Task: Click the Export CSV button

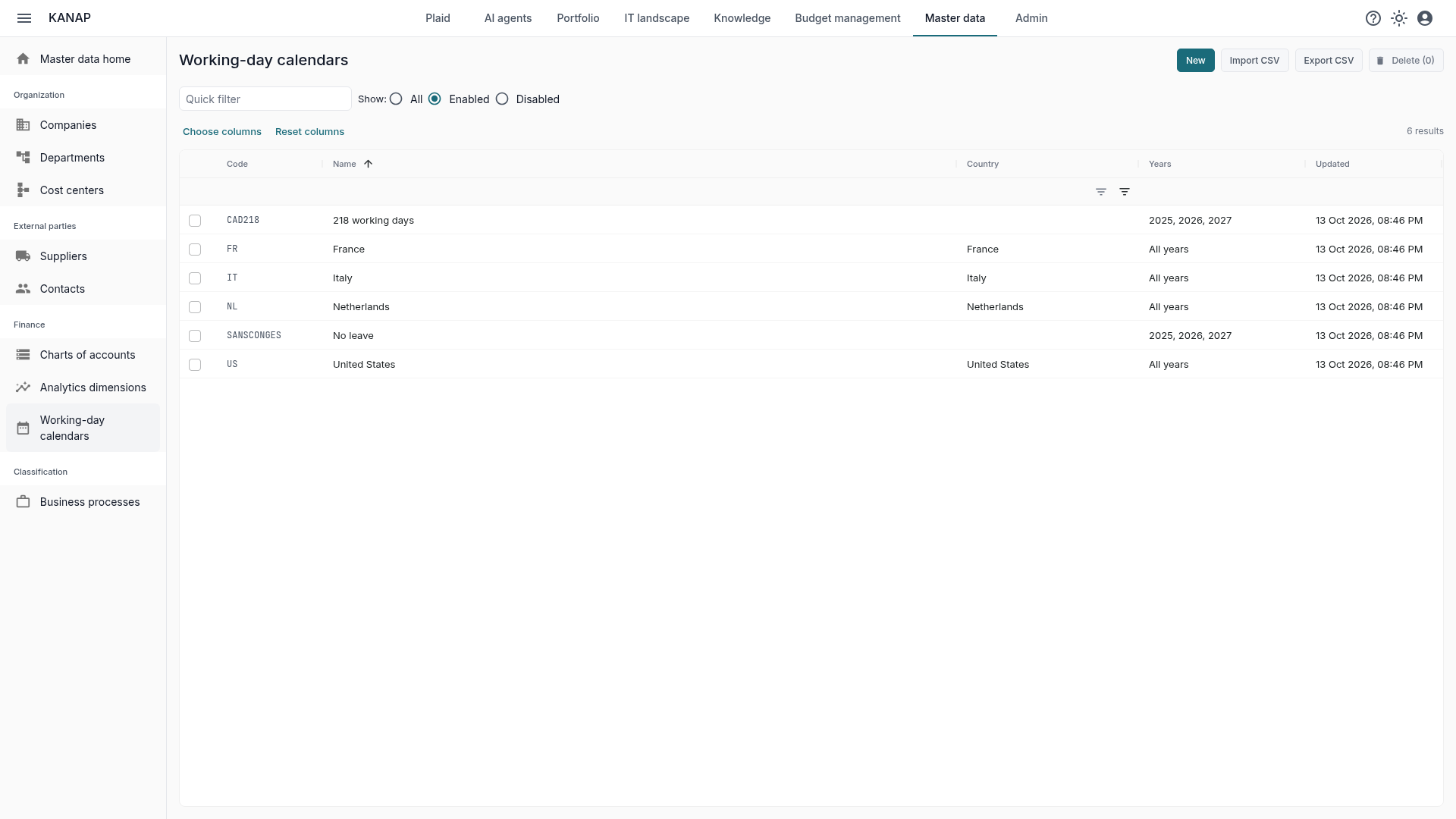Action: 1329,61
